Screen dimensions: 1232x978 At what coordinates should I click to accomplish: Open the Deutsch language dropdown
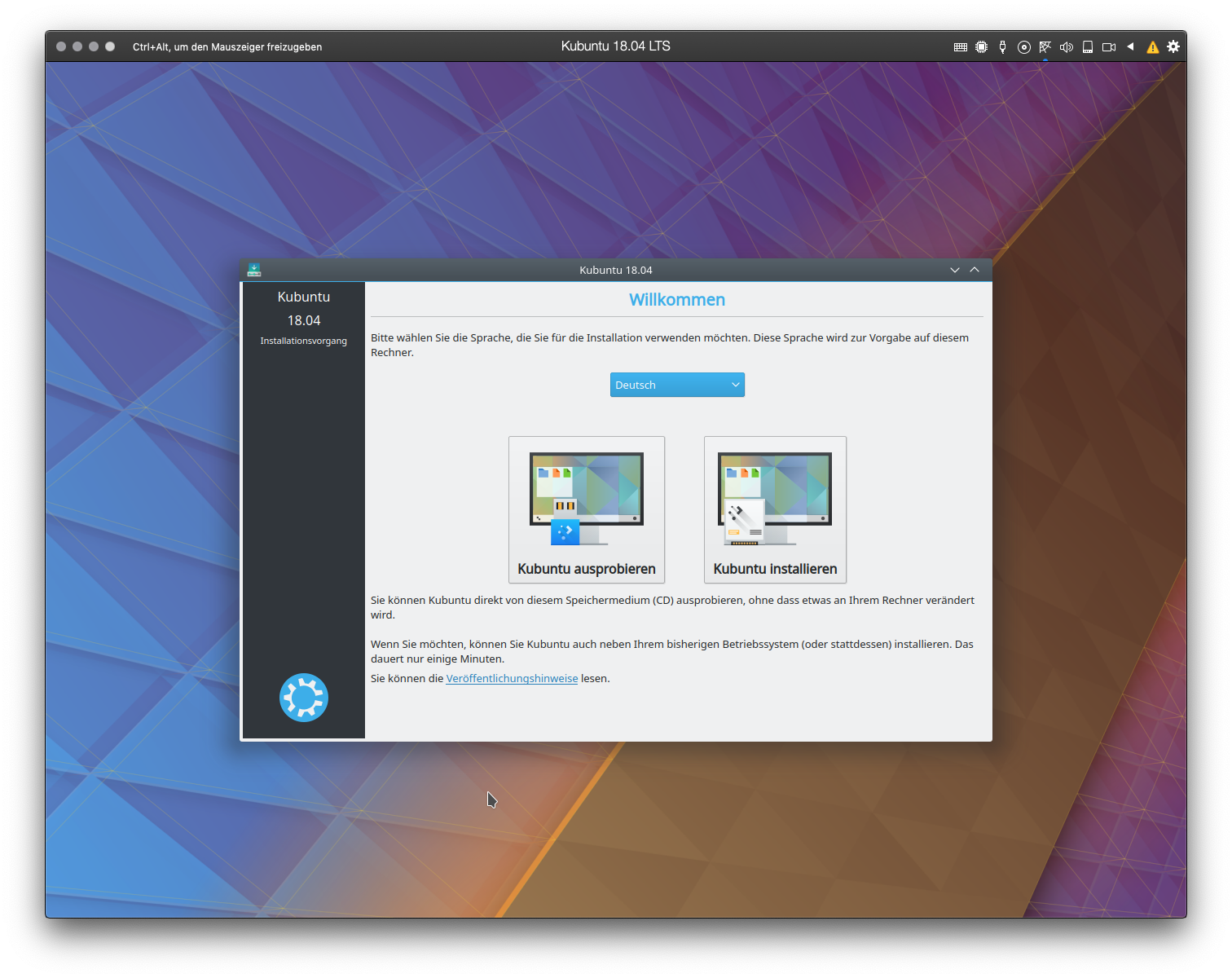tap(677, 385)
